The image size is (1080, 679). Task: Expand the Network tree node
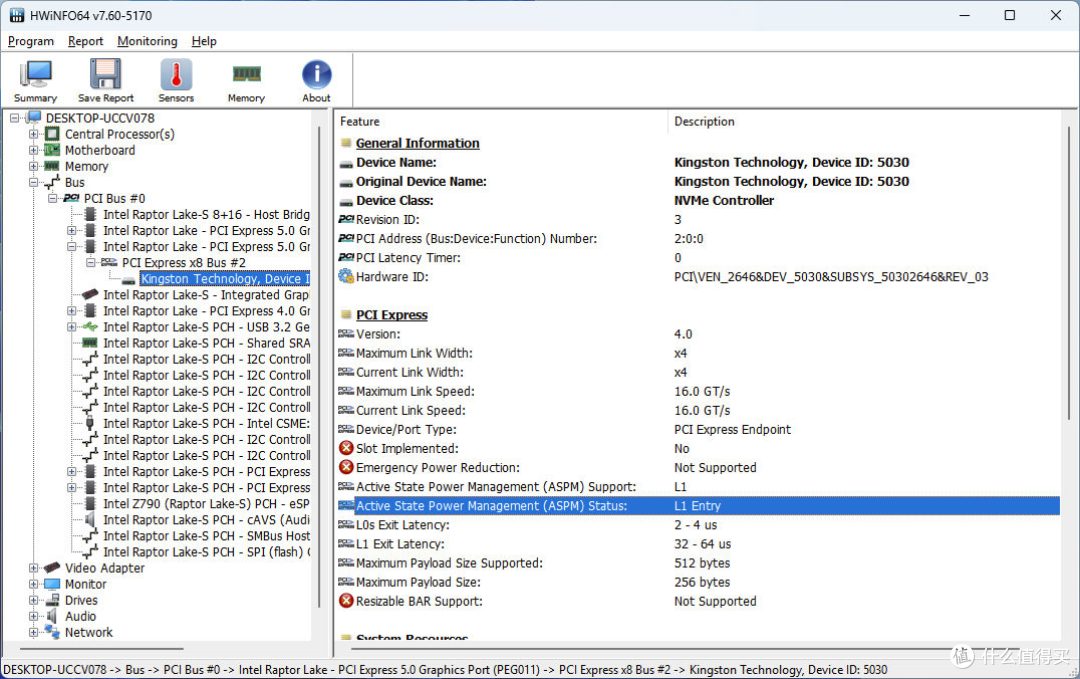click(x=33, y=632)
